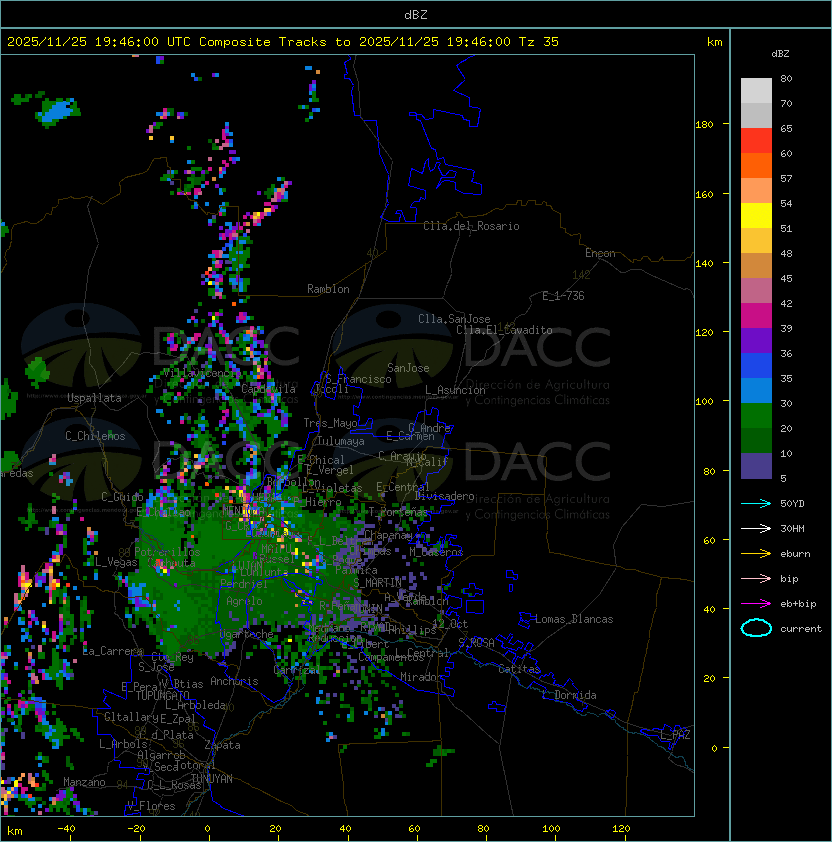Click the 'S_MARTIN' map label
The image size is (832, 842).
377,583
